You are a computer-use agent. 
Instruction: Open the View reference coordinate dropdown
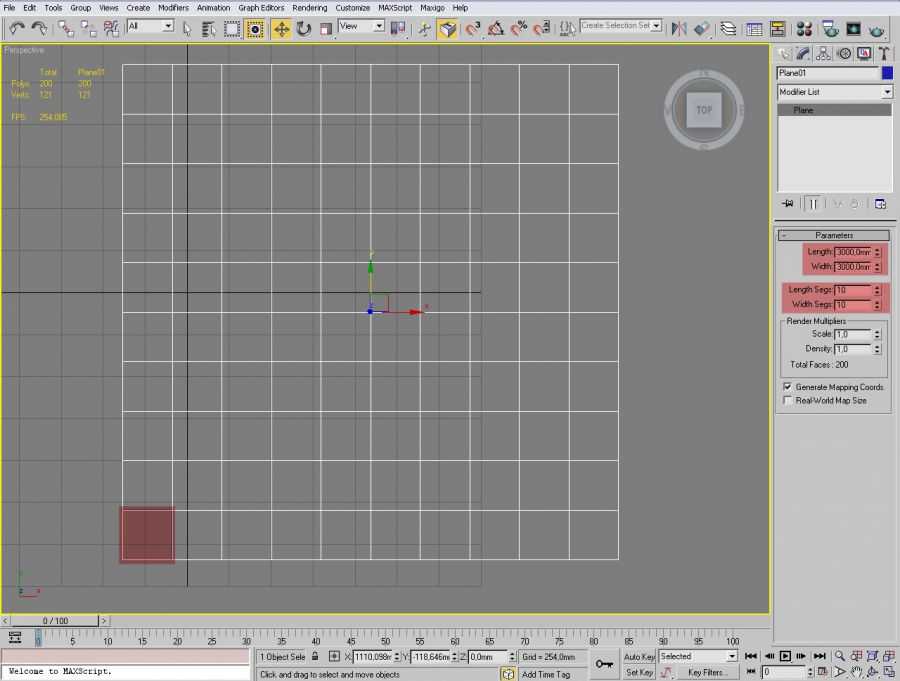coord(379,26)
